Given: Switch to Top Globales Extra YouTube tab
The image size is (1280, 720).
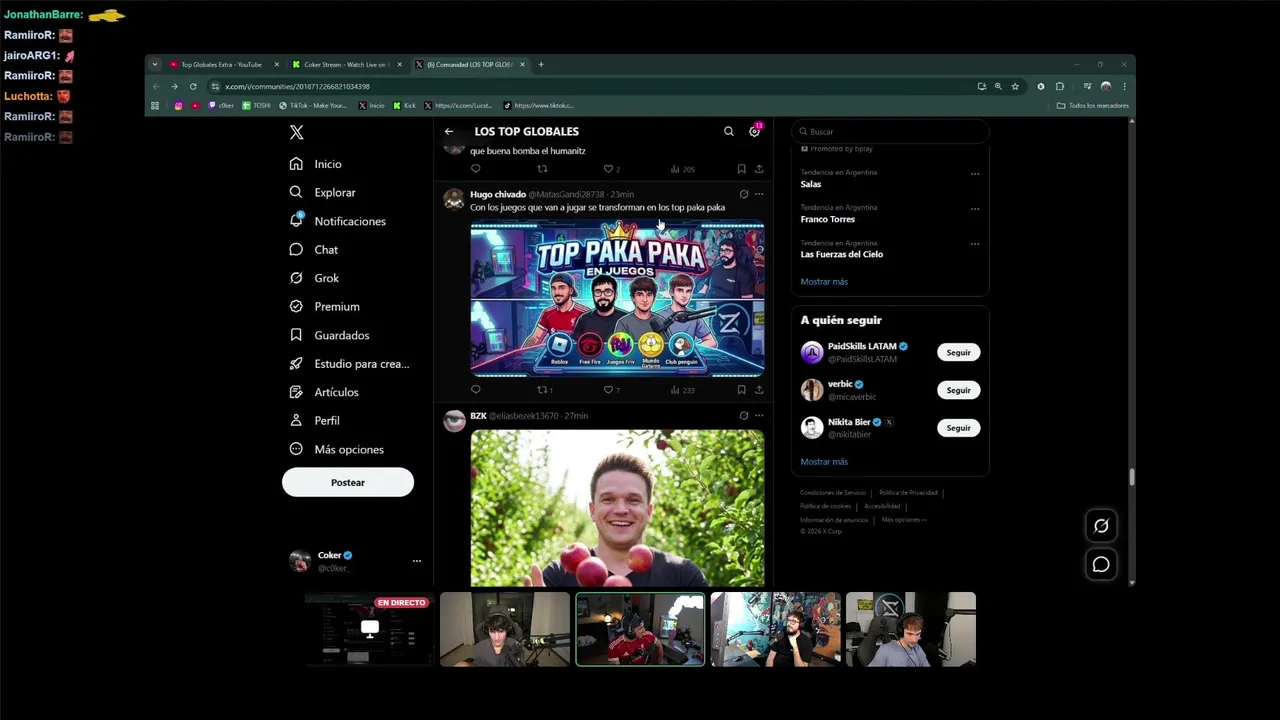Looking at the screenshot, I should click(223, 64).
